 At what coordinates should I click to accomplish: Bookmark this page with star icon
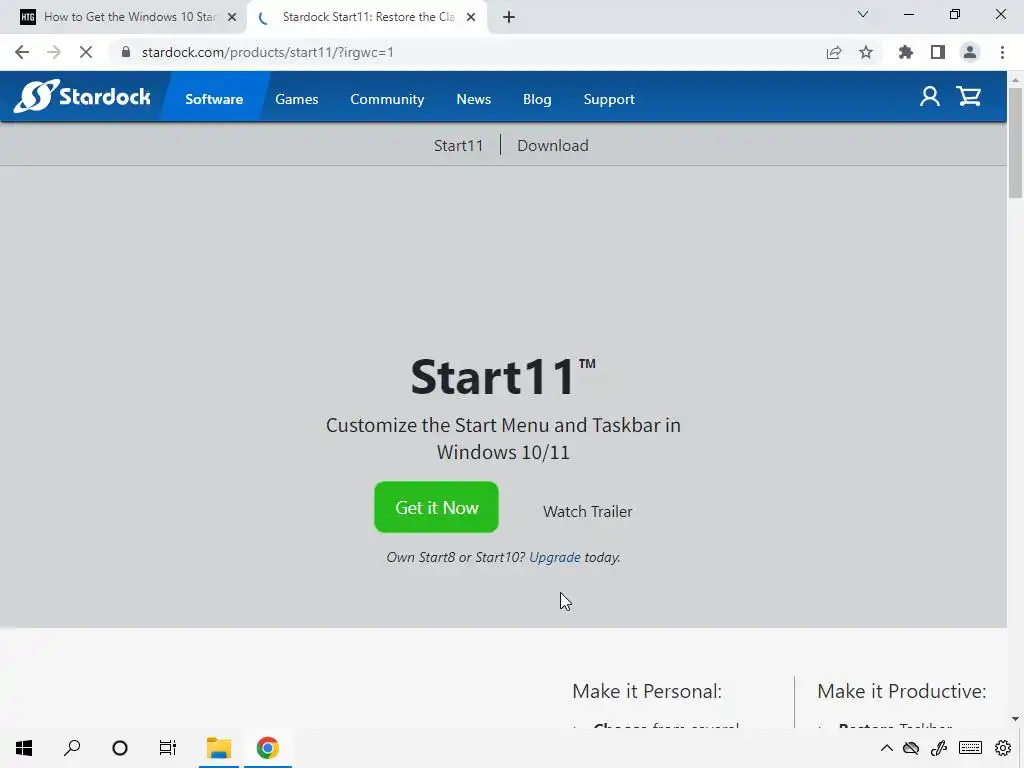[x=866, y=52]
